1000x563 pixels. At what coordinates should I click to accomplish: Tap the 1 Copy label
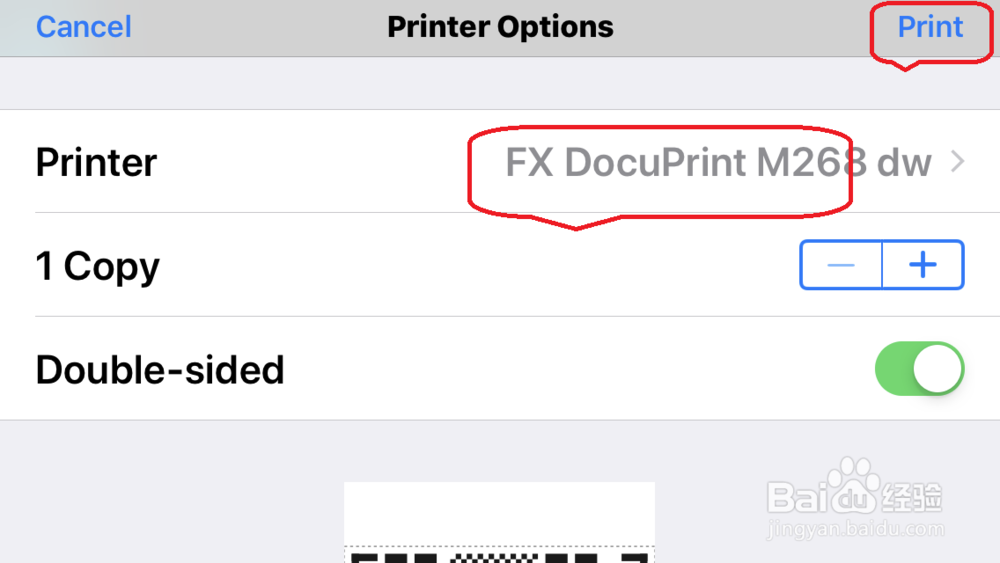point(98,266)
